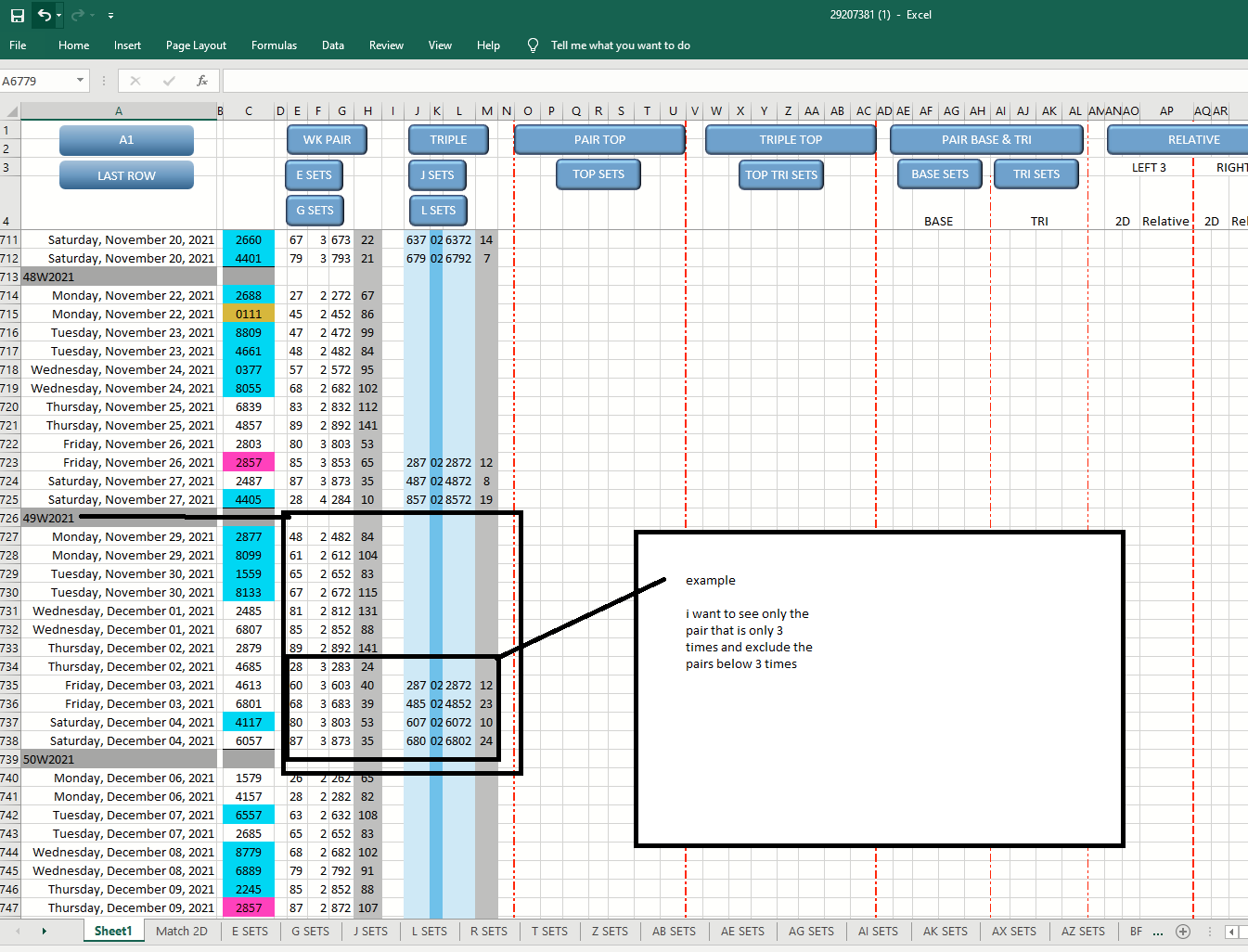This screenshot has width=1248, height=952.
Task: Activate the RELATIVE button
Action: tap(1193, 139)
